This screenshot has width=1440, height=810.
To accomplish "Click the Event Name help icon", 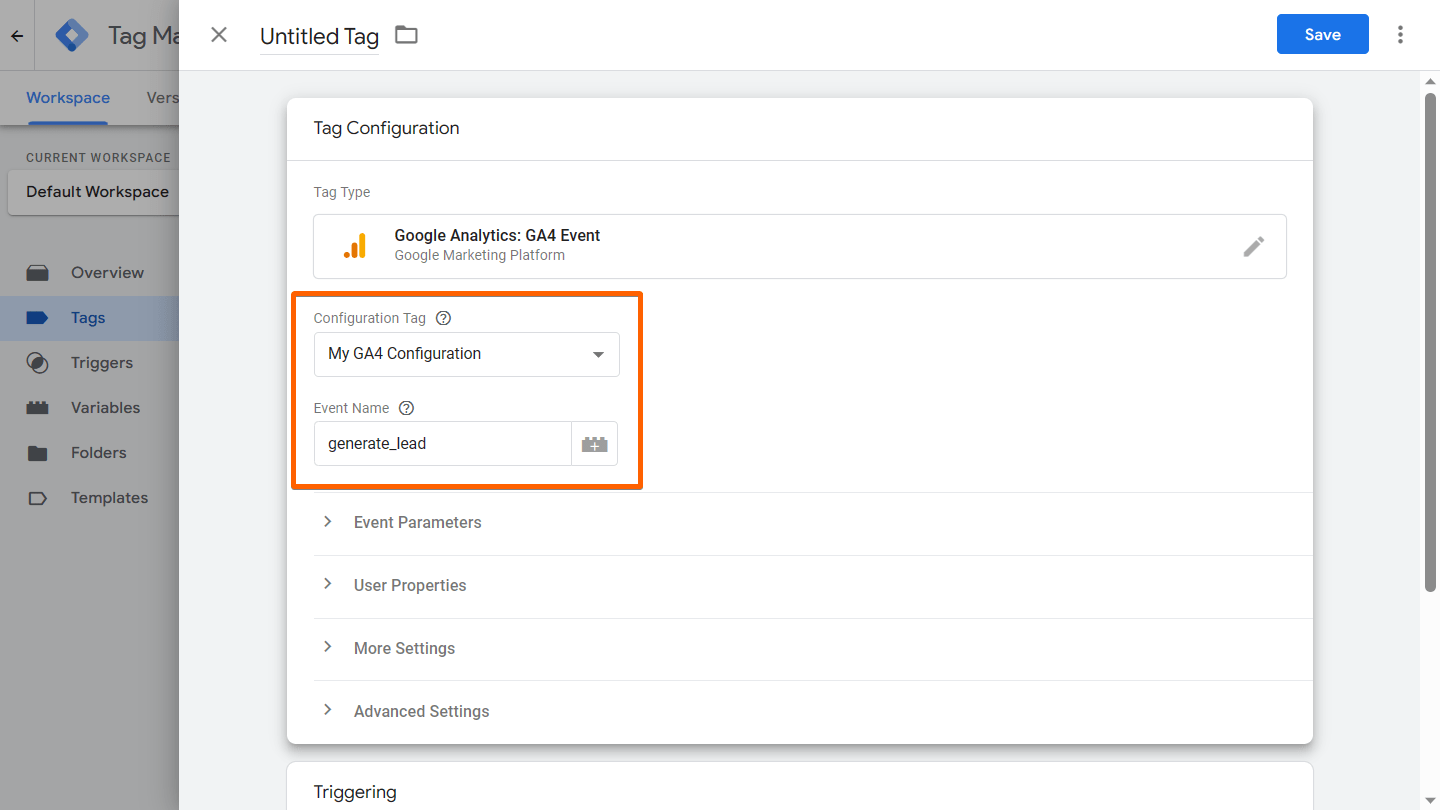I will [x=406, y=408].
